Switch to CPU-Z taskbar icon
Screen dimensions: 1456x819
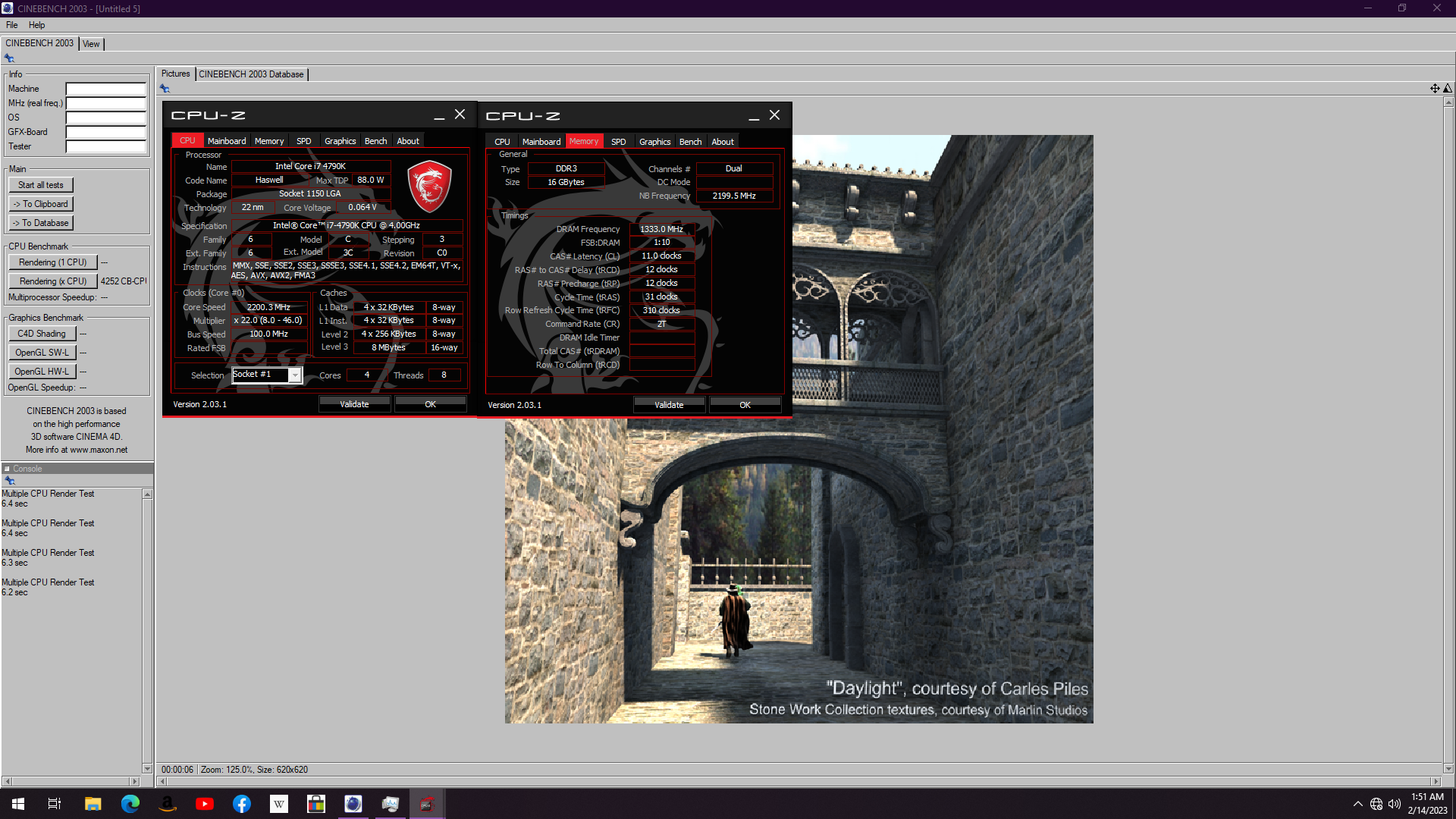click(x=427, y=804)
